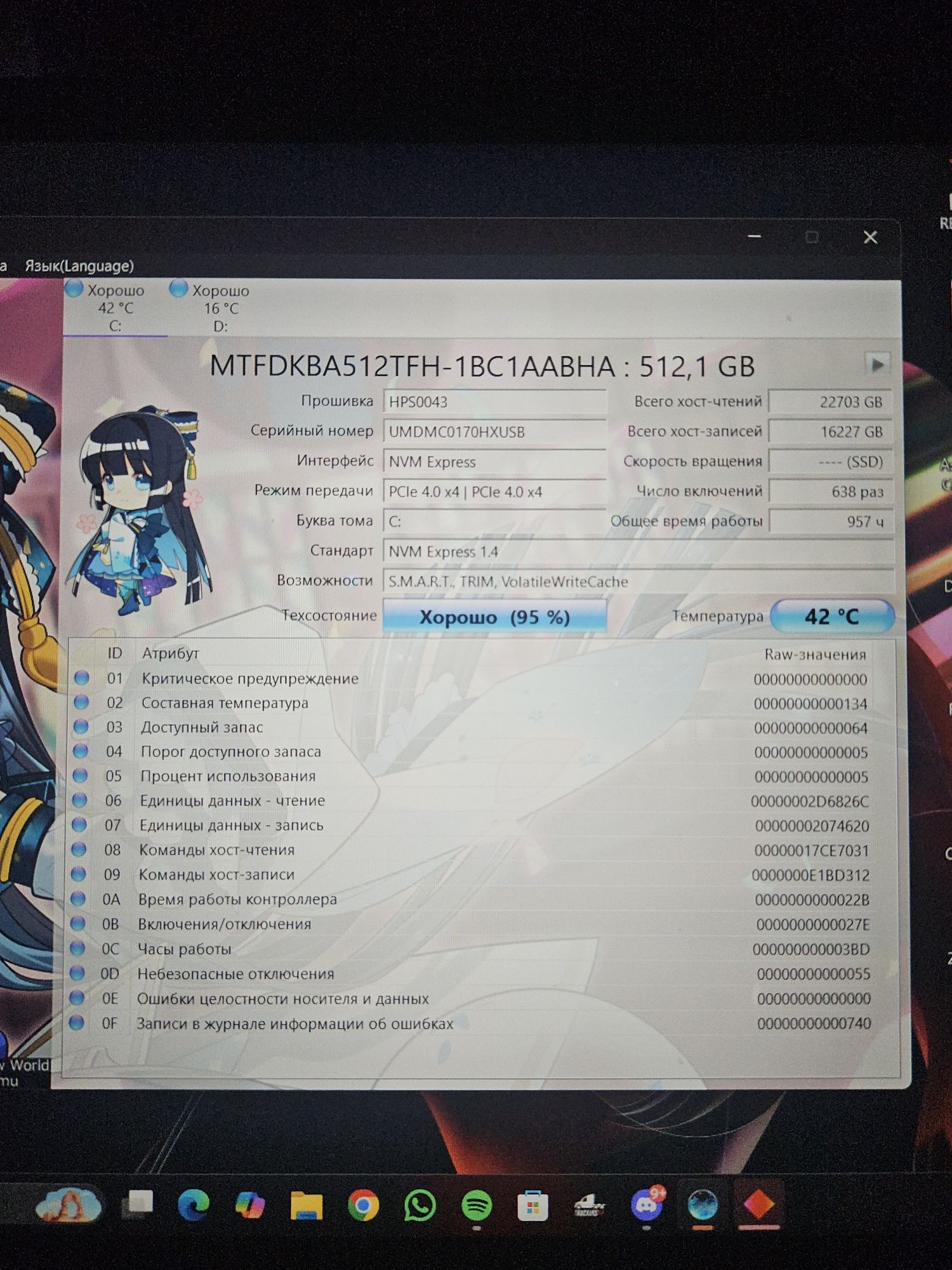Click the power-on count value 638 раз

[831, 491]
